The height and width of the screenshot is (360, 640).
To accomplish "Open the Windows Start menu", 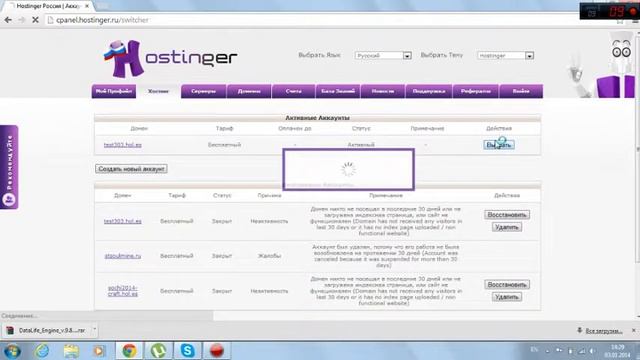I will point(12,351).
